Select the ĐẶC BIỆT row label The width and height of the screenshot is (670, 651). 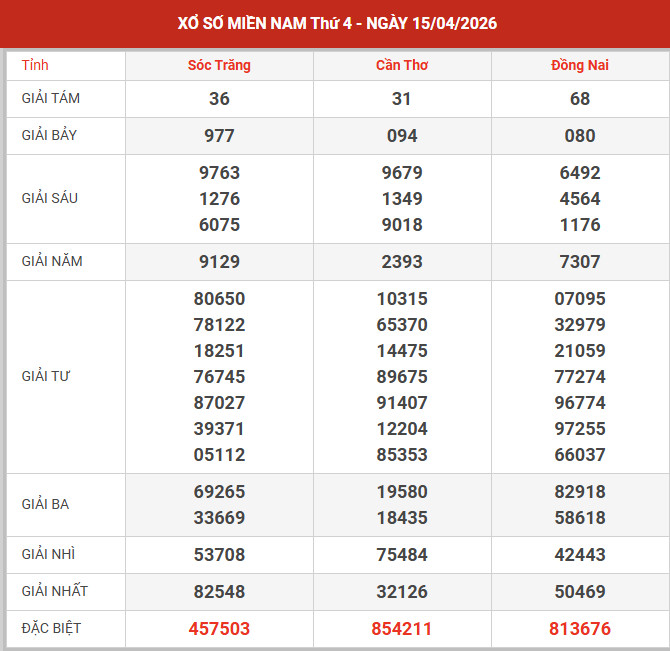point(52,628)
